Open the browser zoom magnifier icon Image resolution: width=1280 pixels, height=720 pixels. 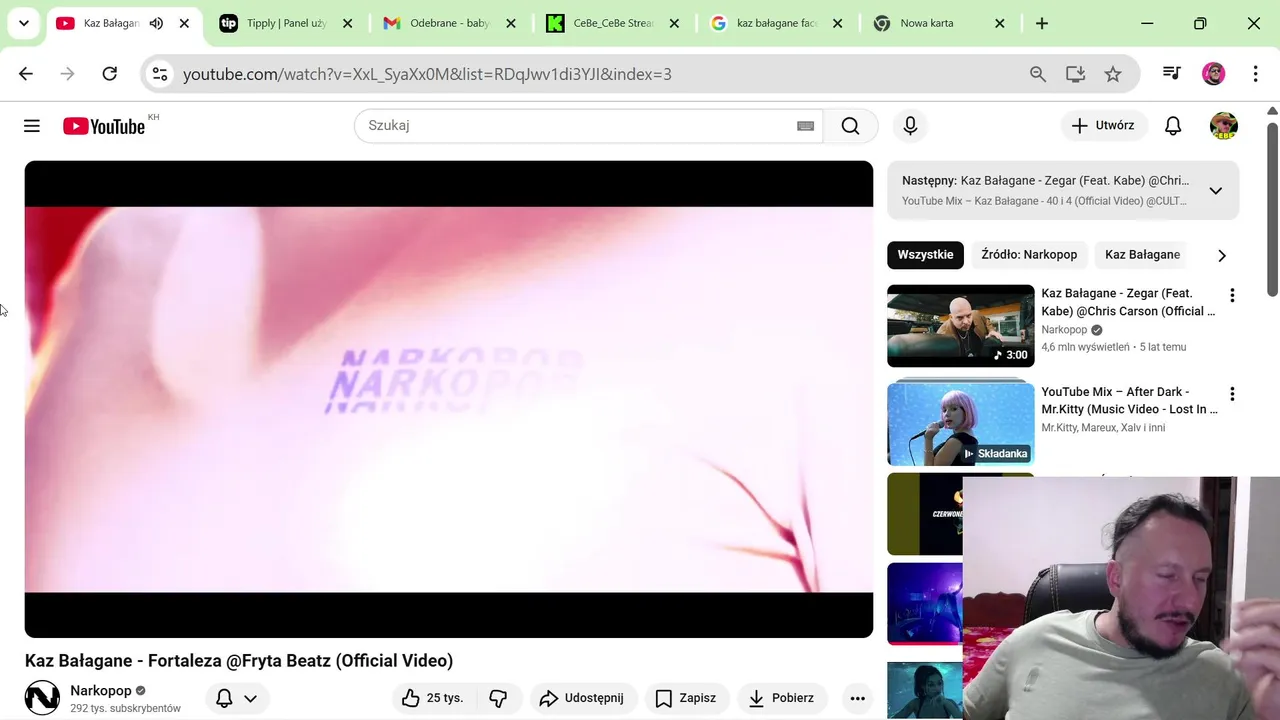(x=1038, y=74)
